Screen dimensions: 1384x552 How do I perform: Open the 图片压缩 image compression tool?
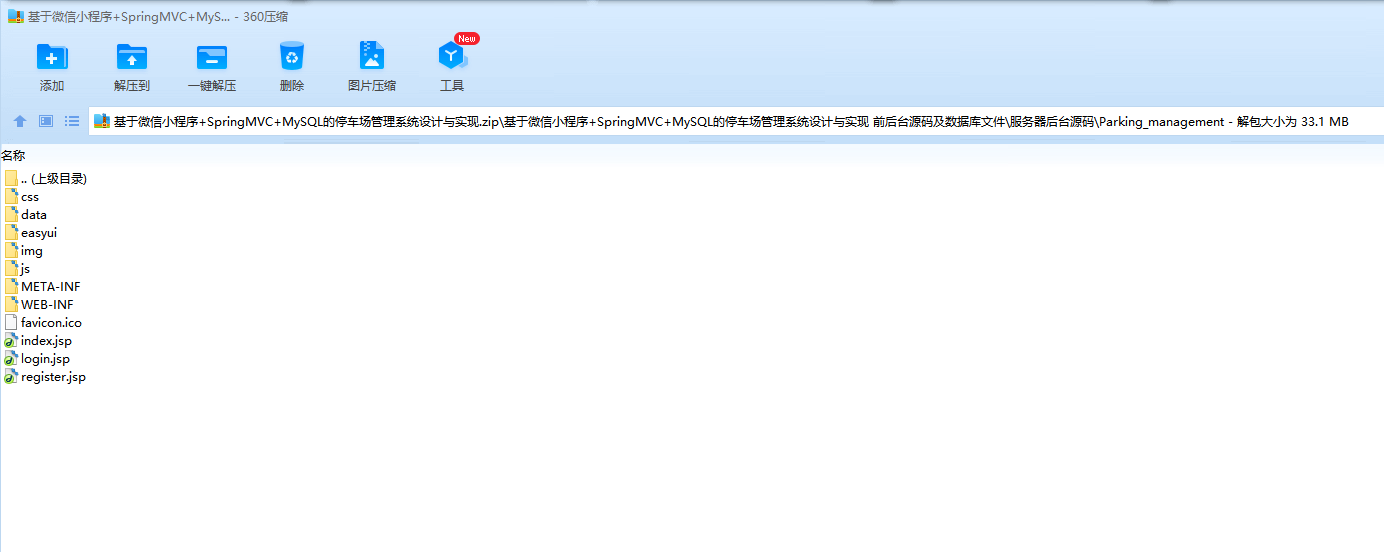click(372, 56)
